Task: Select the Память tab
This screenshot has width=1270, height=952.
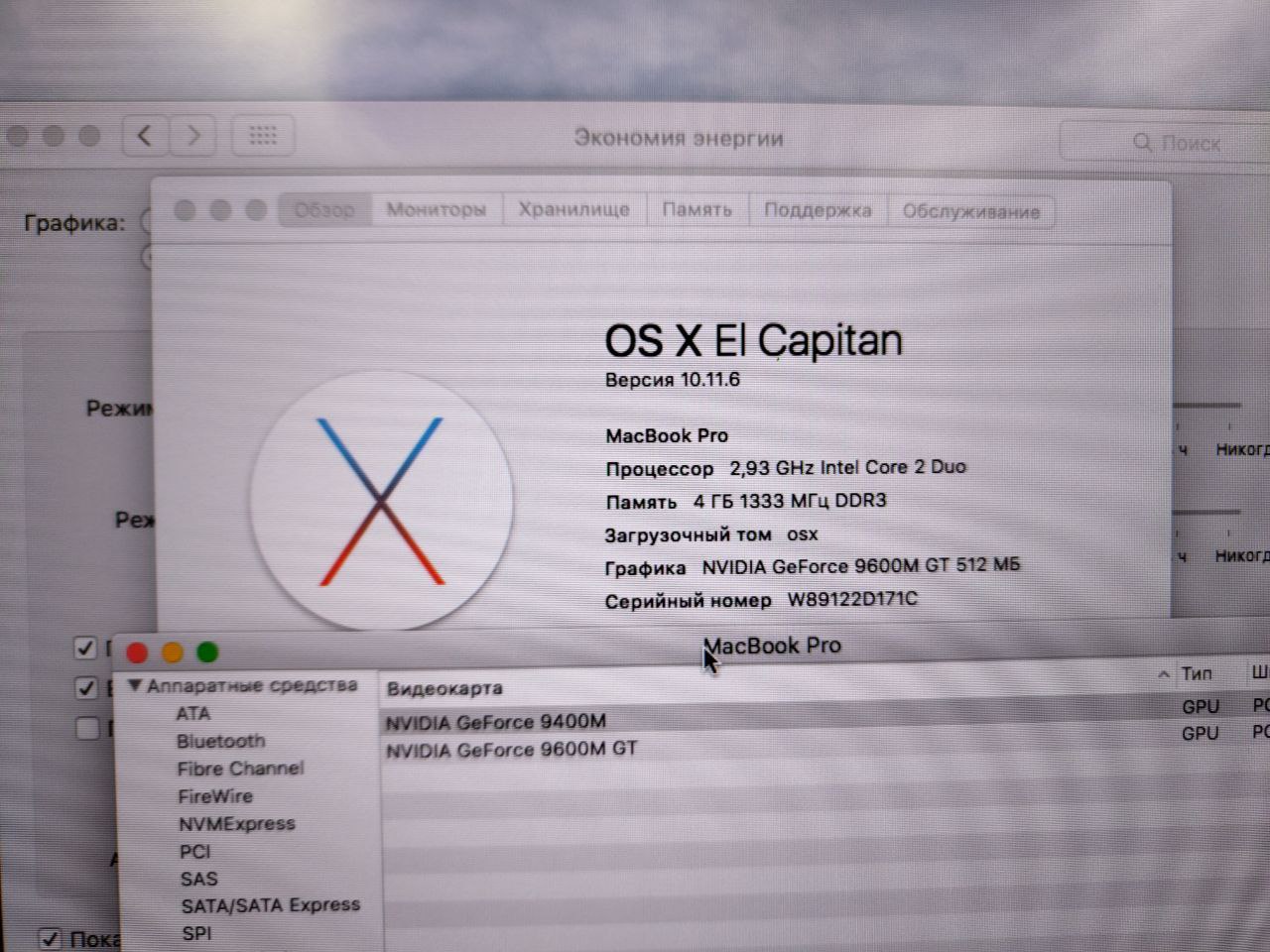Action: pyautogui.click(x=697, y=209)
